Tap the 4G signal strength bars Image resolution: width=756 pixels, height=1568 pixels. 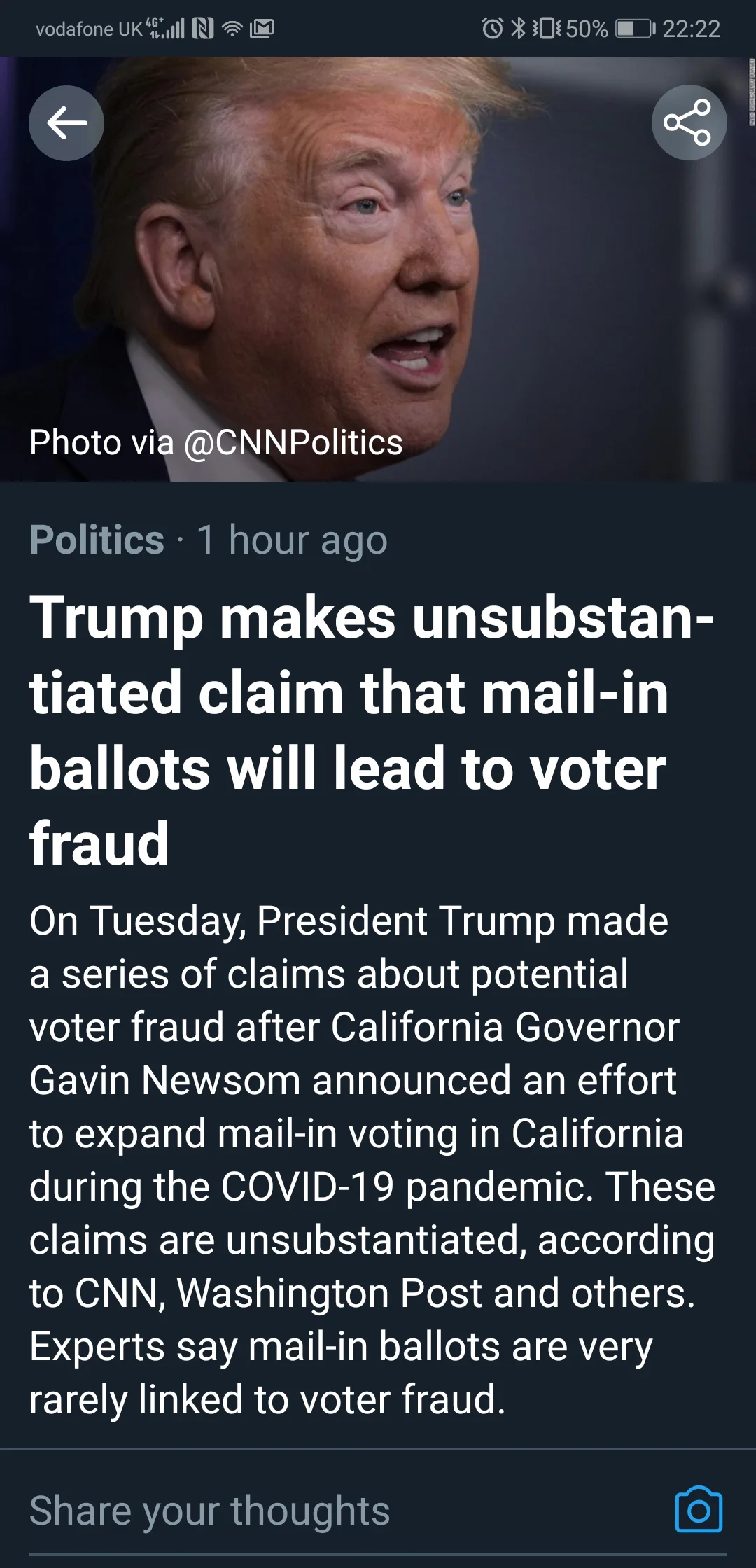[165, 29]
